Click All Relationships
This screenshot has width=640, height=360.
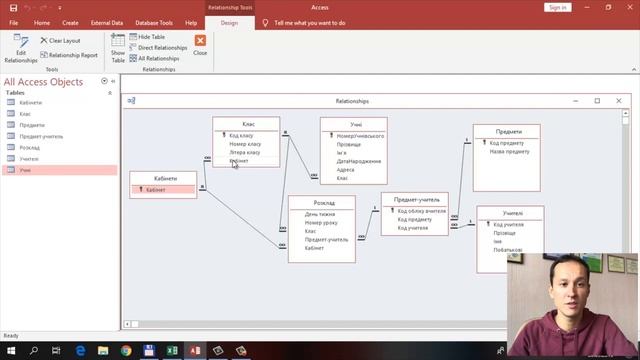pyautogui.click(x=154, y=58)
